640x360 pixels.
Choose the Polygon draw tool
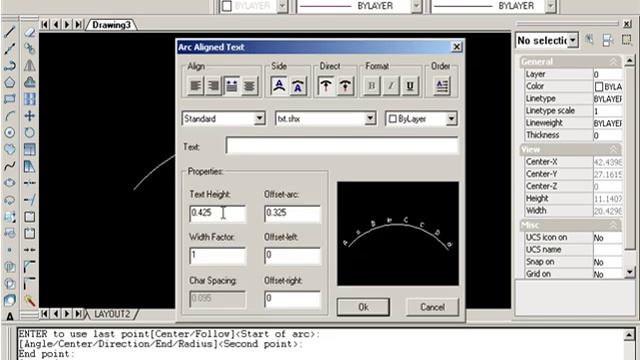(10, 82)
